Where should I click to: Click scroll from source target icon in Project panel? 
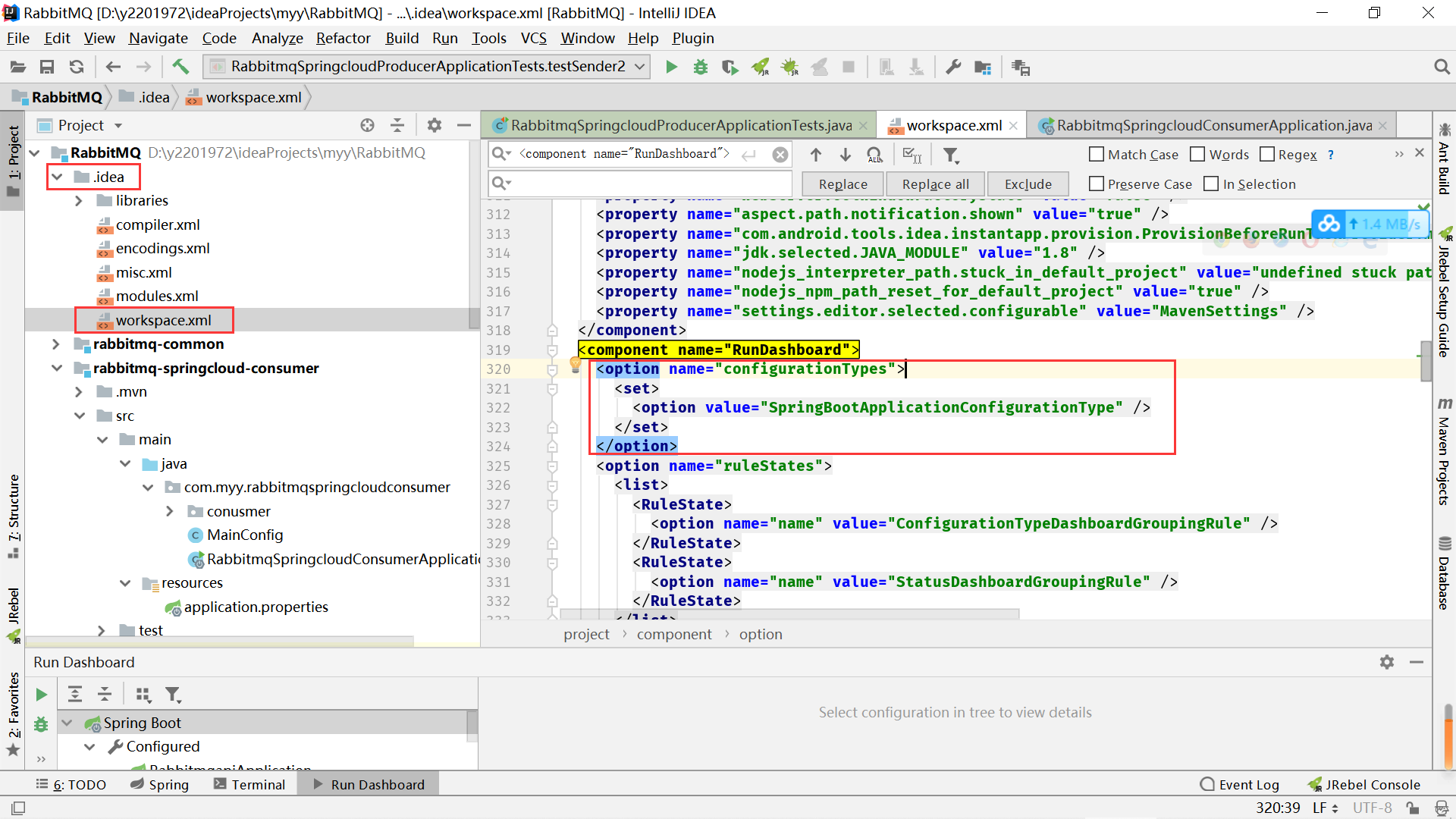coord(368,125)
